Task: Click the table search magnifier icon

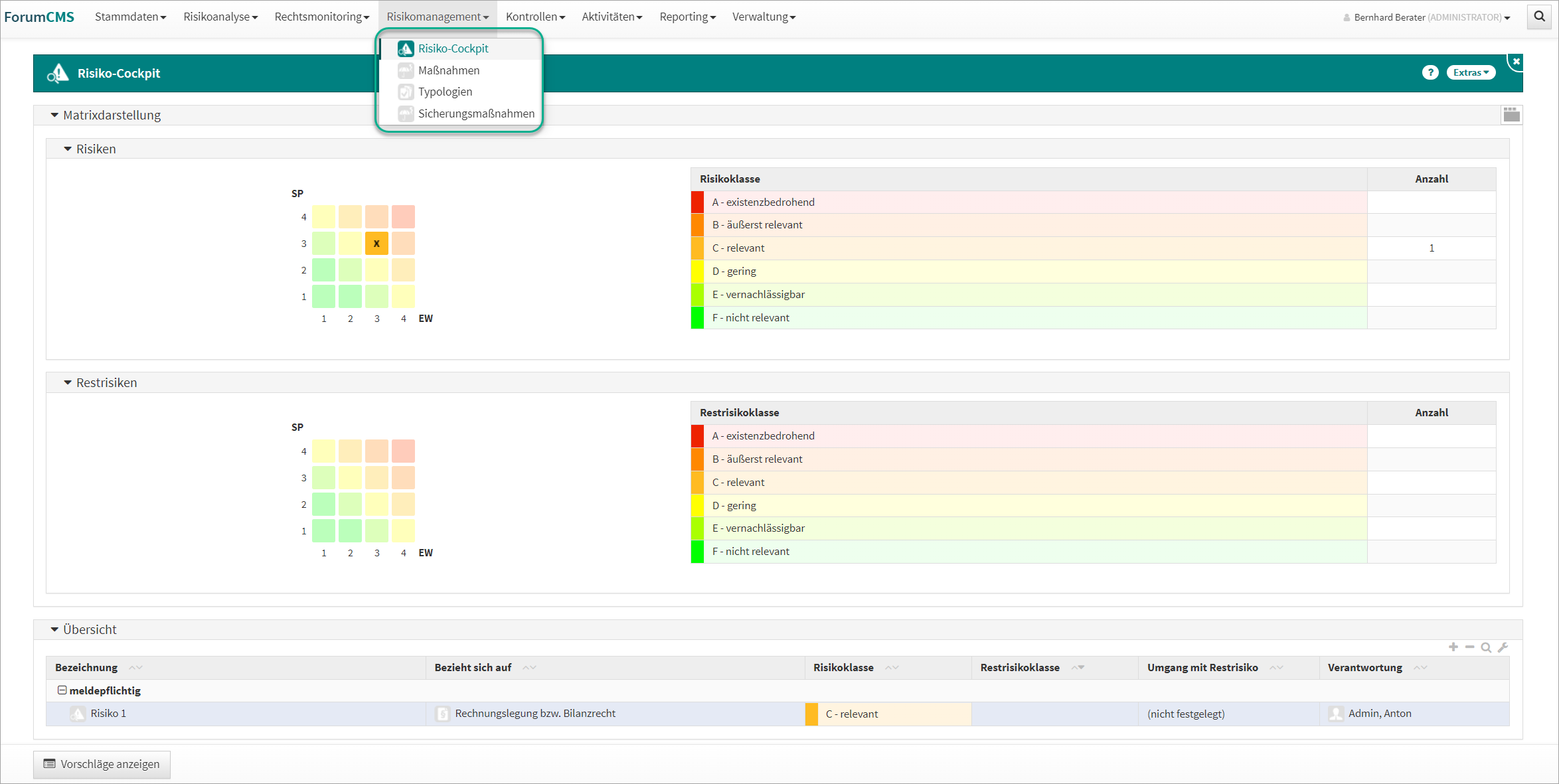Action: [1486, 647]
